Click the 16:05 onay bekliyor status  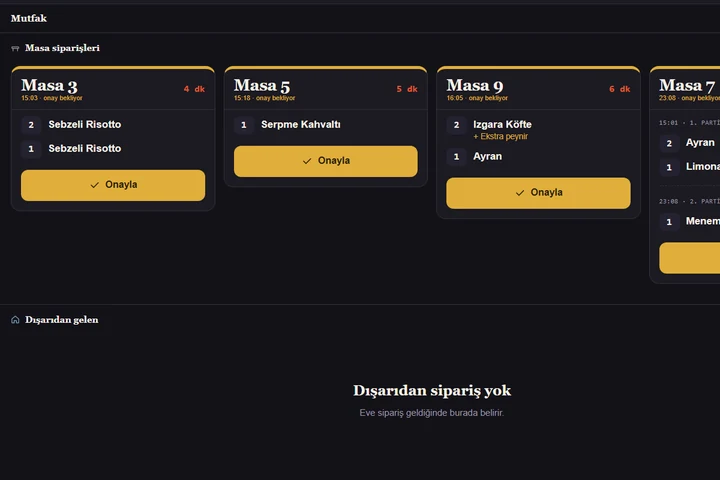[477, 98]
